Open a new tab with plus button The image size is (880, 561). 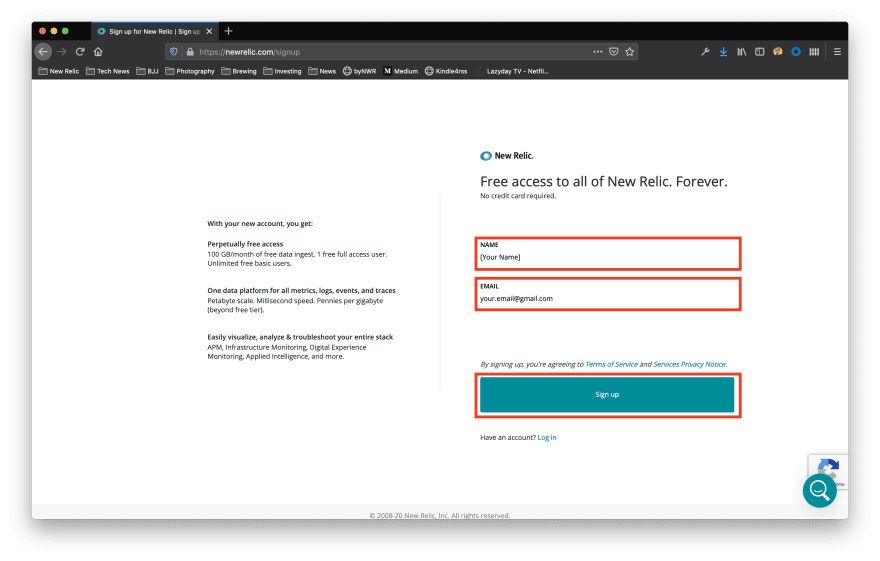[228, 31]
